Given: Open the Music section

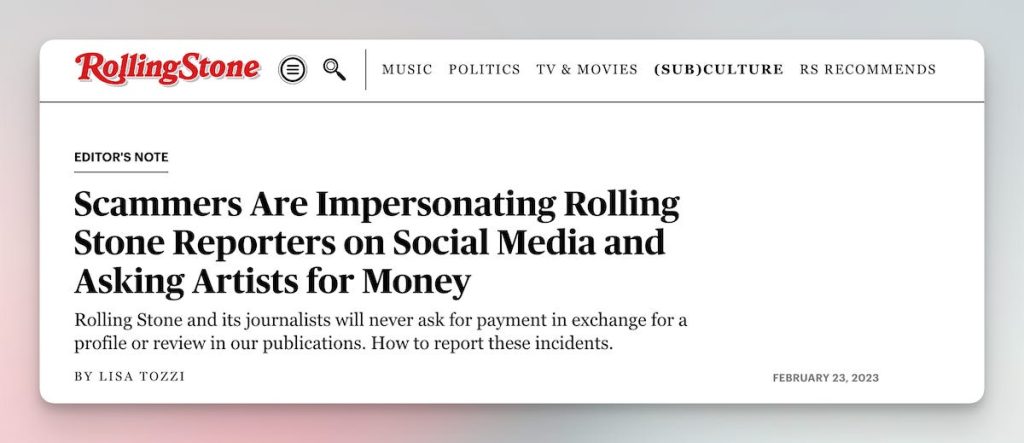Looking at the screenshot, I should pos(408,70).
